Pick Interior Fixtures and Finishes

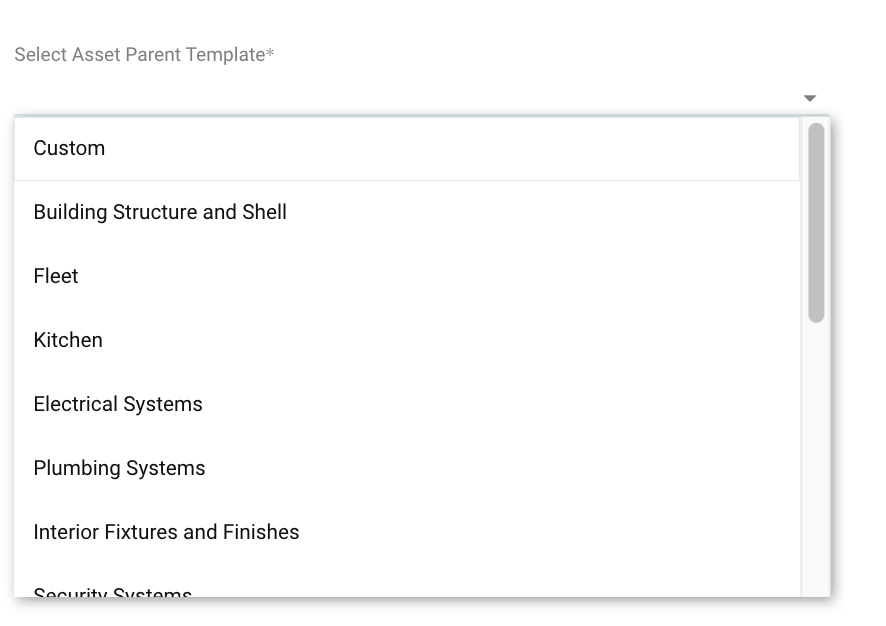pos(166,532)
